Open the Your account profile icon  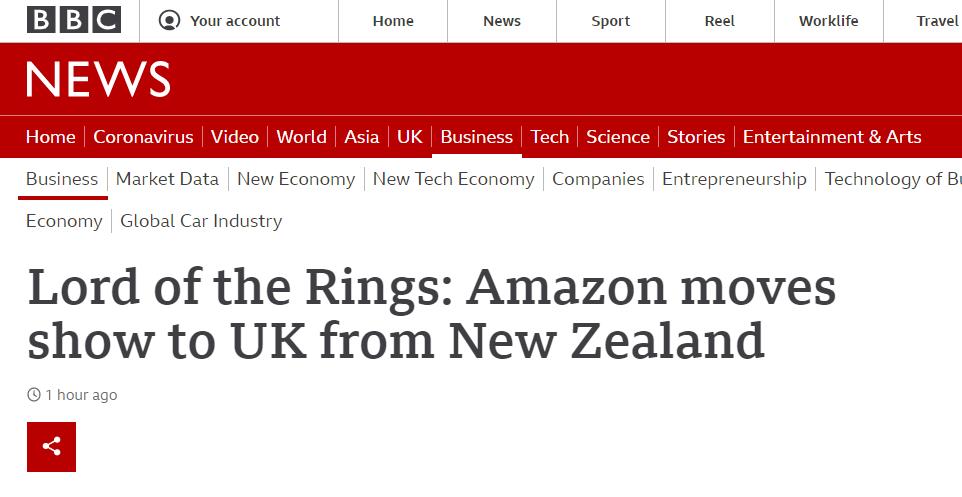pyautogui.click(x=170, y=21)
